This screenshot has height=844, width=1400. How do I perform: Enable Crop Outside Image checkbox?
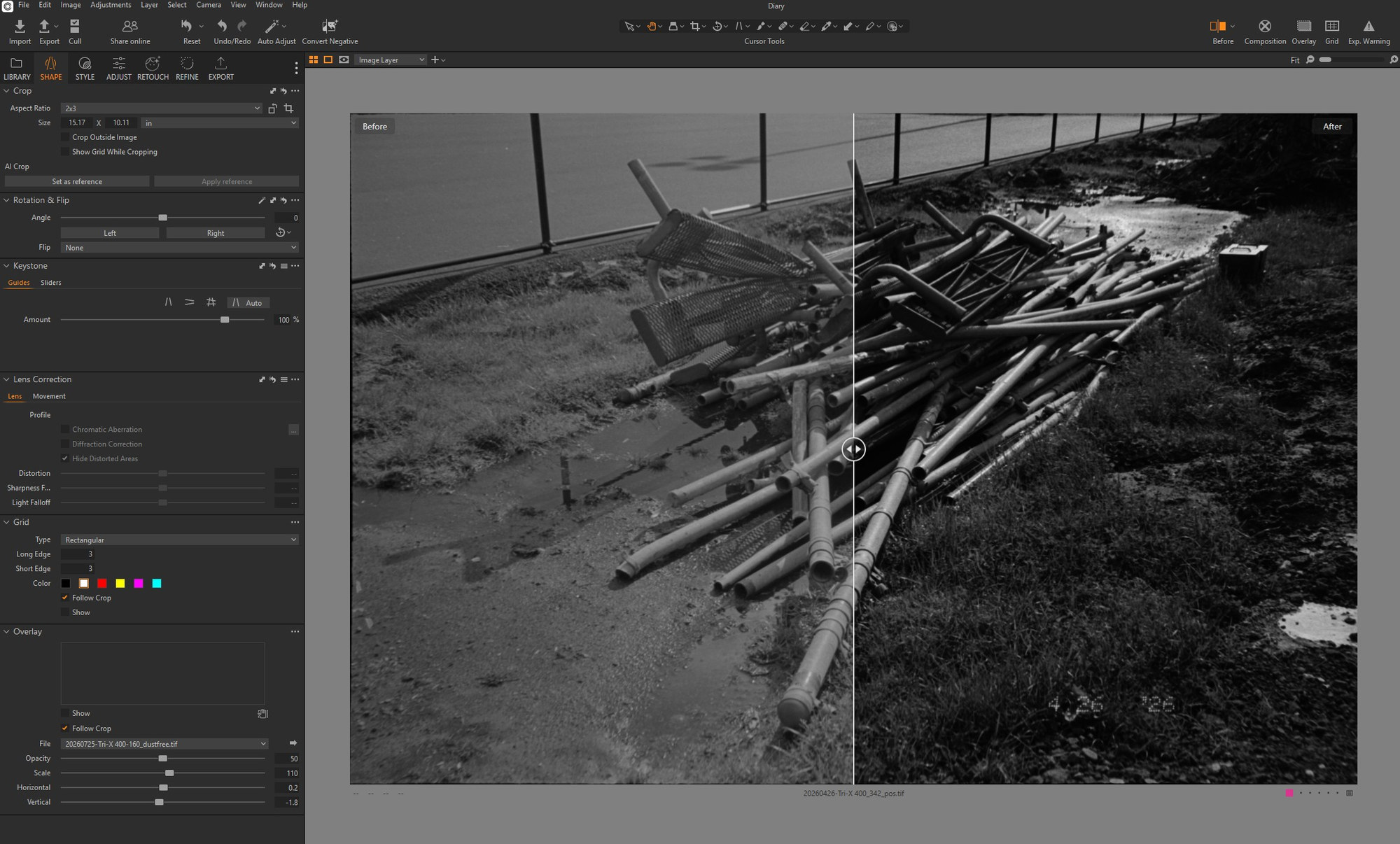coord(65,137)
